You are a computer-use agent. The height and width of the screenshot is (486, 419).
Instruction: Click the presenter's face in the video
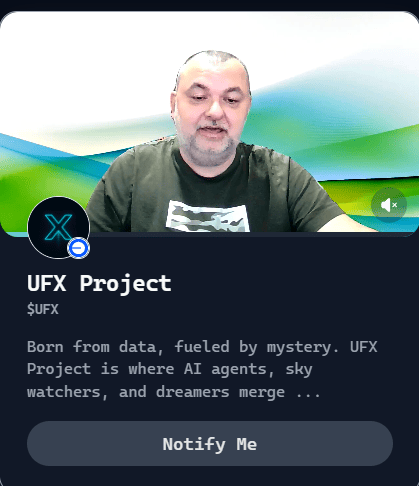tap(212, 110)
